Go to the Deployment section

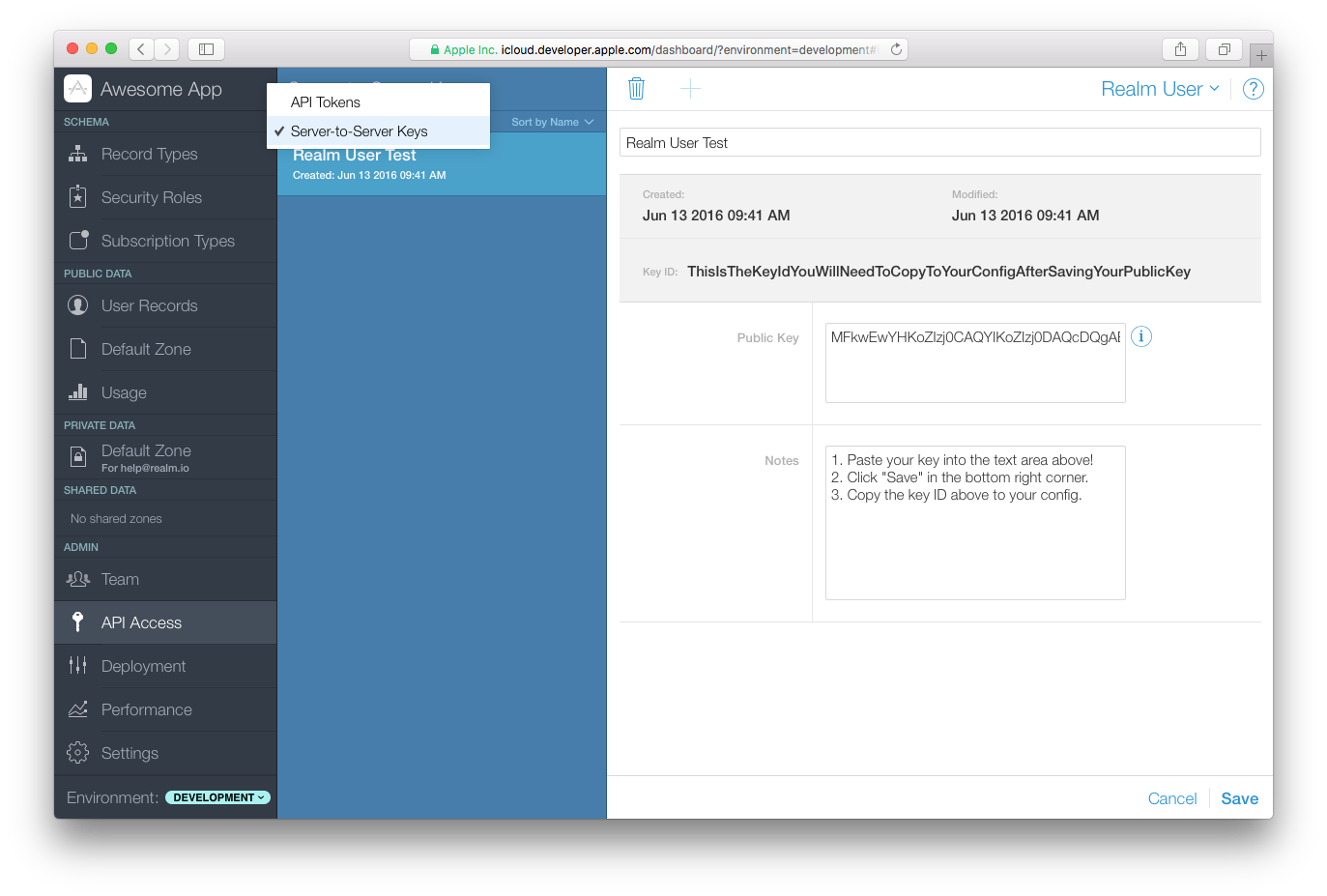click(165, 666)
